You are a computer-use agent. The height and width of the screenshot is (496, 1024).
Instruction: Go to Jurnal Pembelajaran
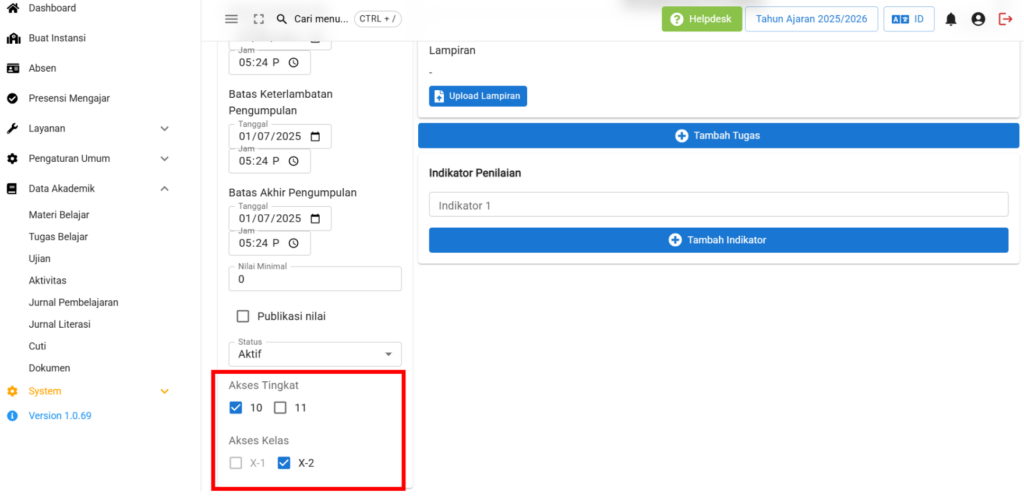[74, 302]
